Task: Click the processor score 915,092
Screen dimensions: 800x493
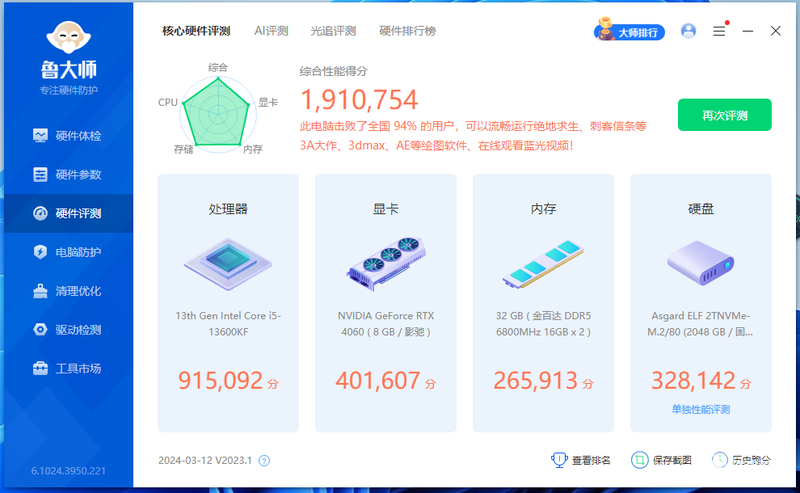Action: tap(220, 381)
